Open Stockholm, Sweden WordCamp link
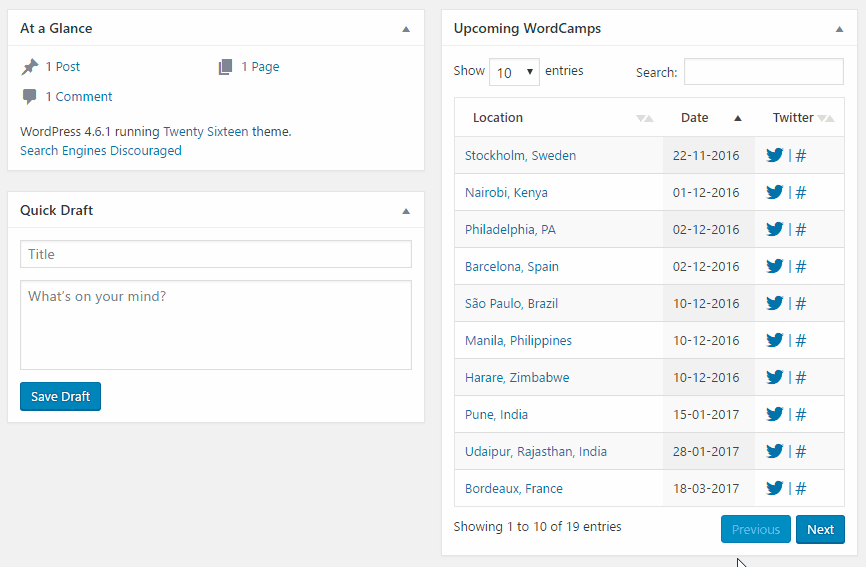The image size is (866, 567). [x=520, y=156]
